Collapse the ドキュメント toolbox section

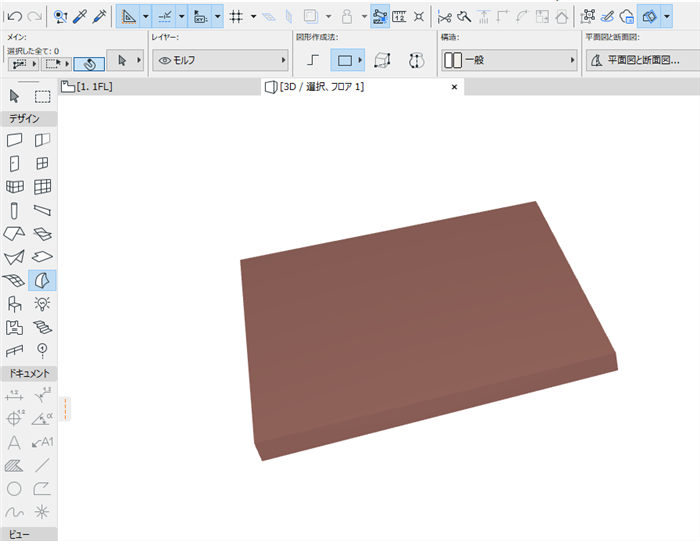(29, 374)
